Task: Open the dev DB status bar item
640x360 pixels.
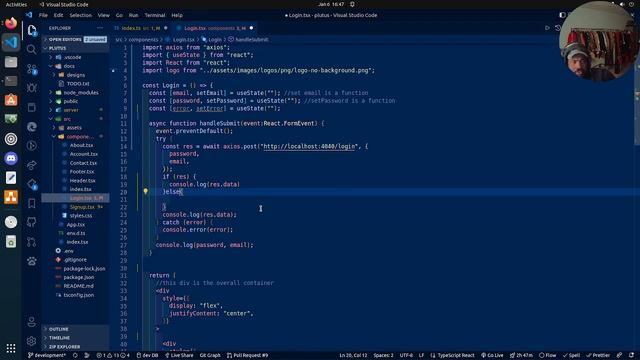Action: coord(147,356)
